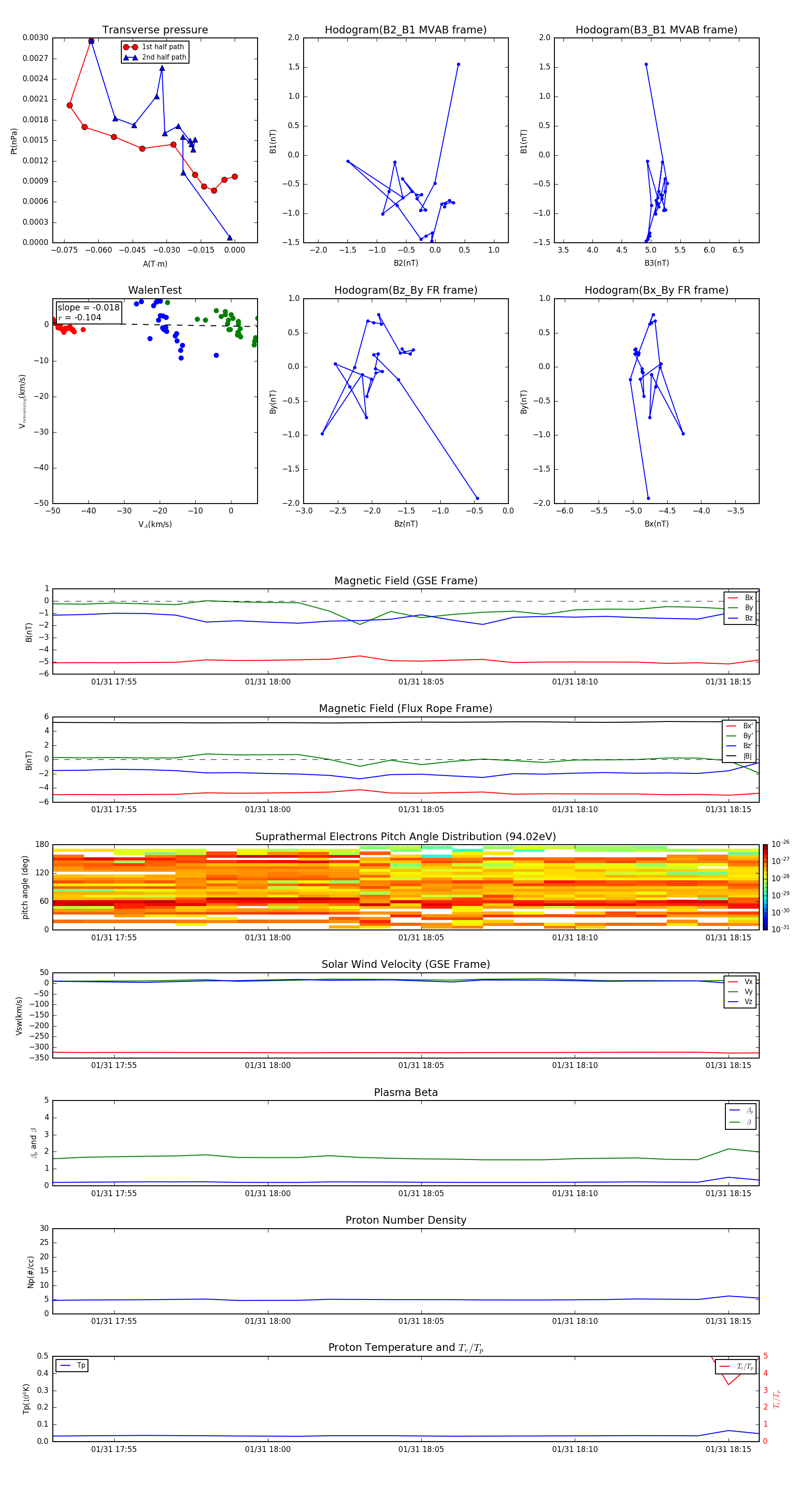Click the 'Transverse pressure' plot title
812x1489 pixels.
coord(155,30)
